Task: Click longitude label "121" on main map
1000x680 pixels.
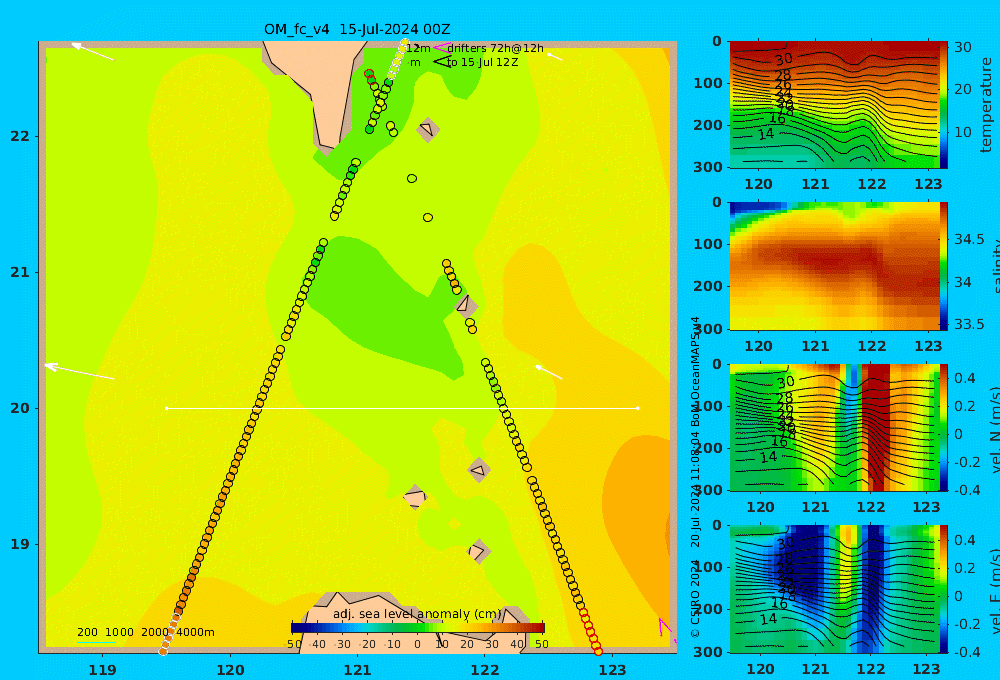Action: click(357, 670)
